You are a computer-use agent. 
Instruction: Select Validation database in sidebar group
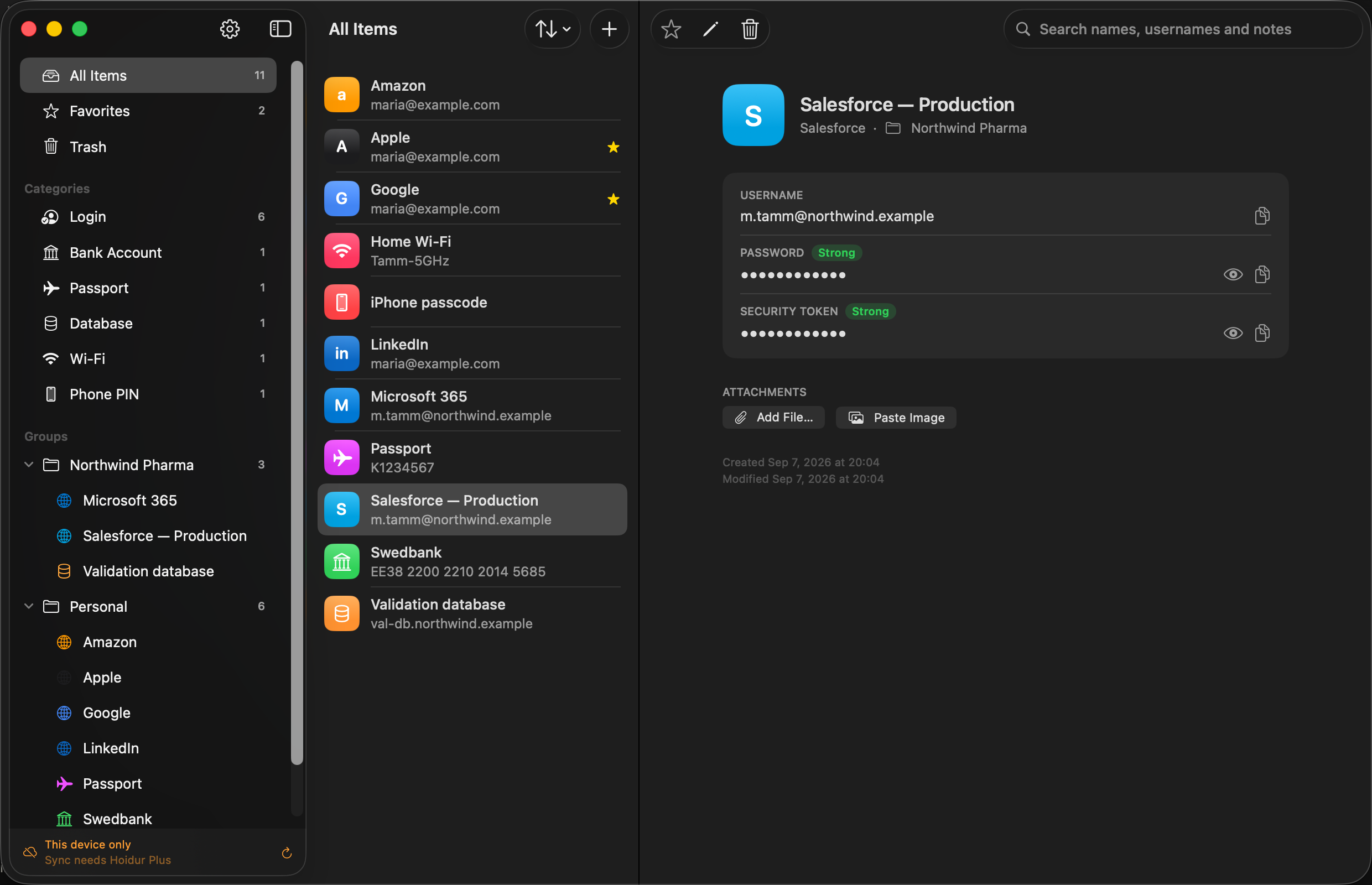point(148,571)
